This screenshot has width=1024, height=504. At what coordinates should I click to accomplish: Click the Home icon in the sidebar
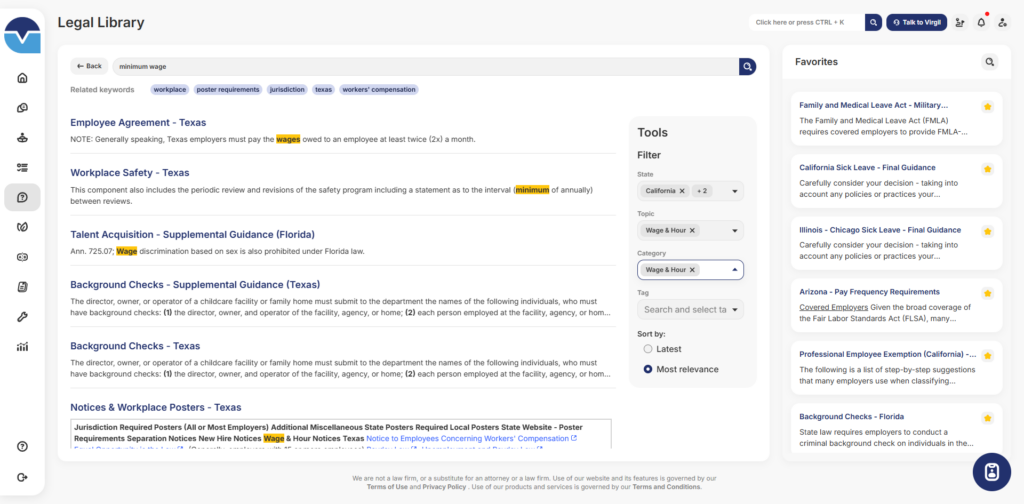pos(22,78)
